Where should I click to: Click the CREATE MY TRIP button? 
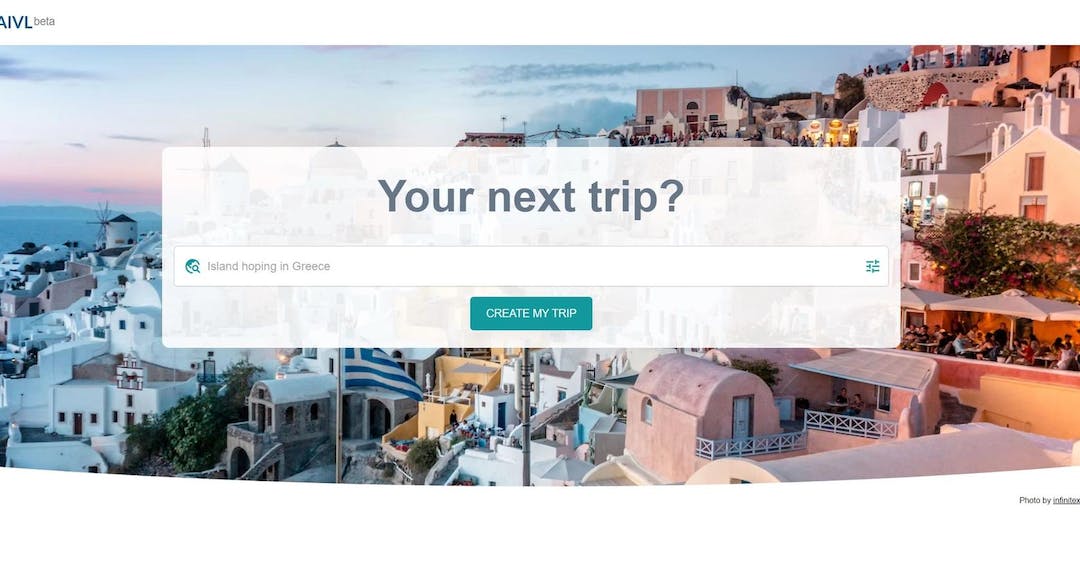pos(531,313)
